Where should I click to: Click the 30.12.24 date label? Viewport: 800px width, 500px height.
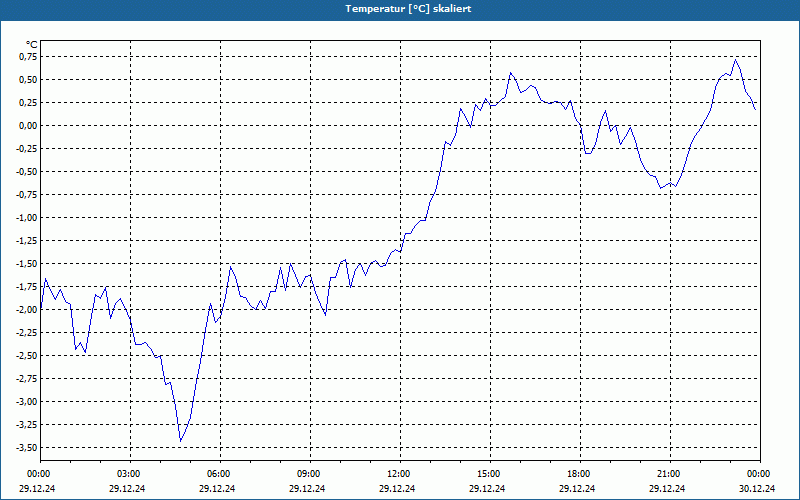[757, 488]
